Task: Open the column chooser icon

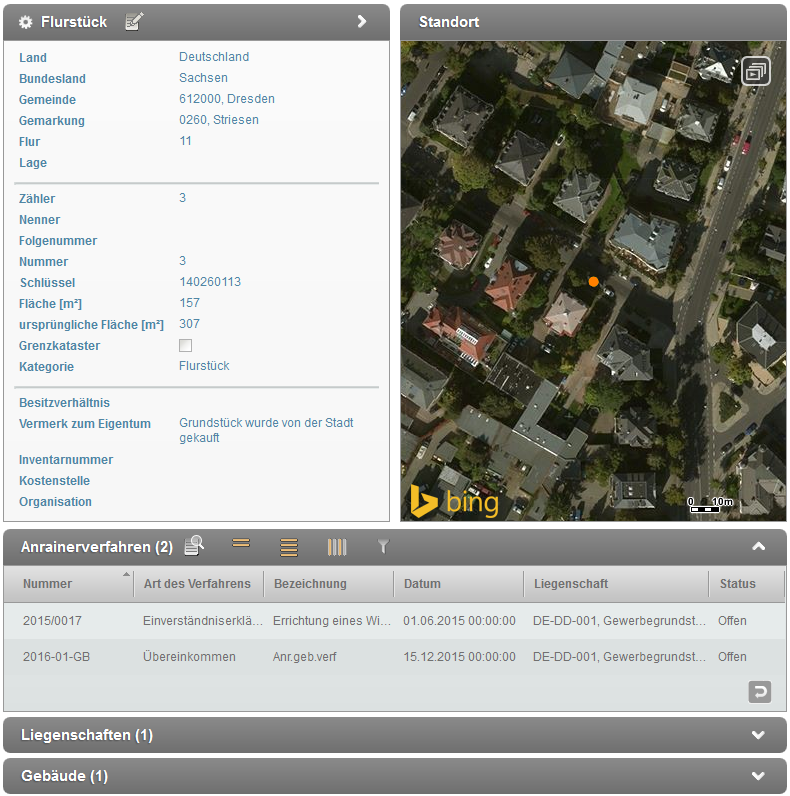Action: pos(337,546)
